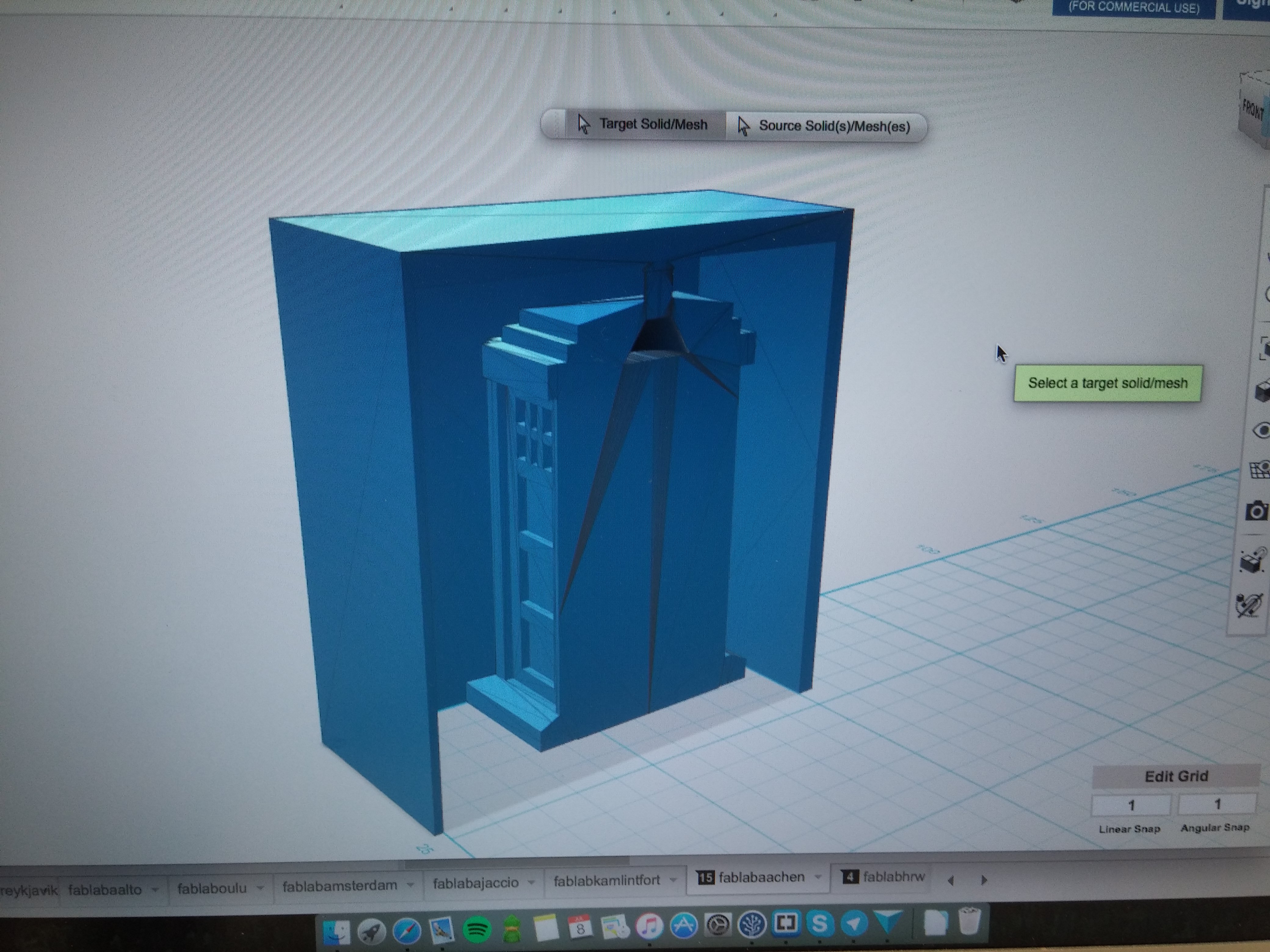The height and width of the screenshot is (952, 1270).
Task: Open the Angular Snap value dropdown
Action: pyautogui.click(x=1217, y=805)
